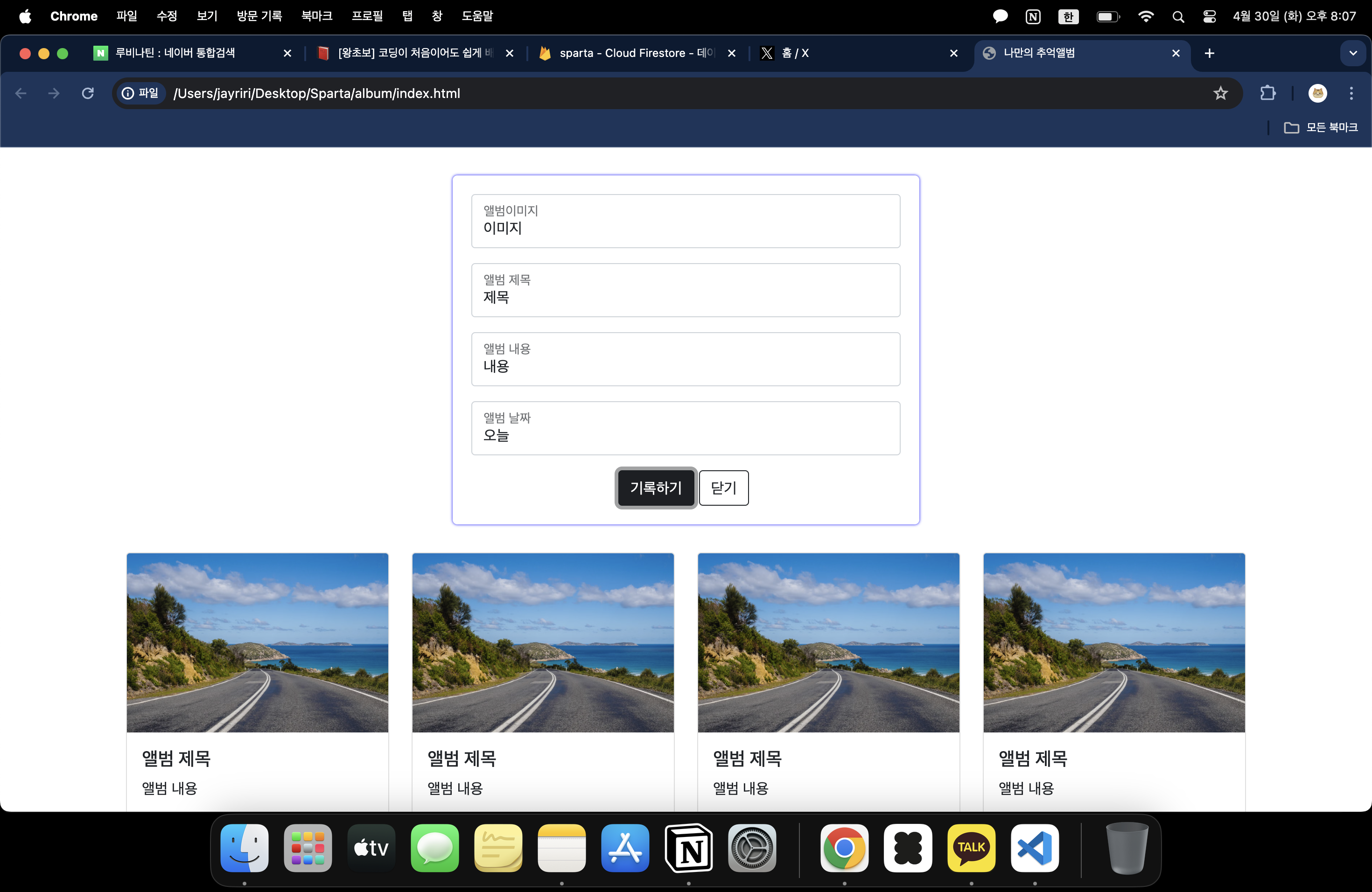Open Notes from the Dock

pos(561,848)
